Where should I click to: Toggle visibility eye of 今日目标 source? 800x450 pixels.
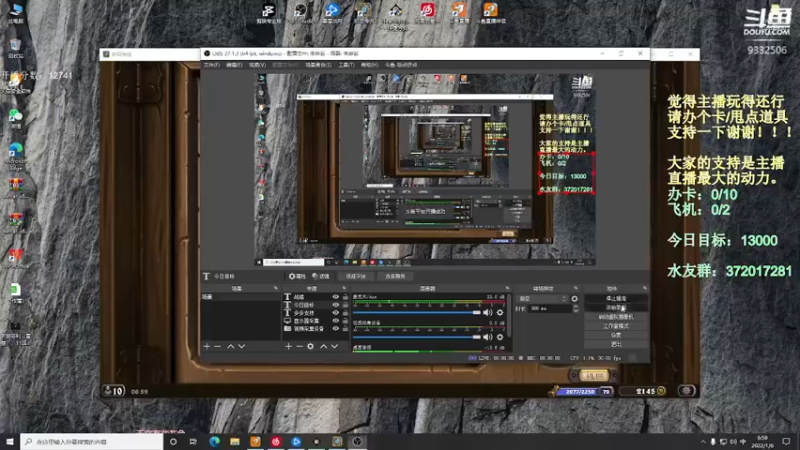[336, 305]
